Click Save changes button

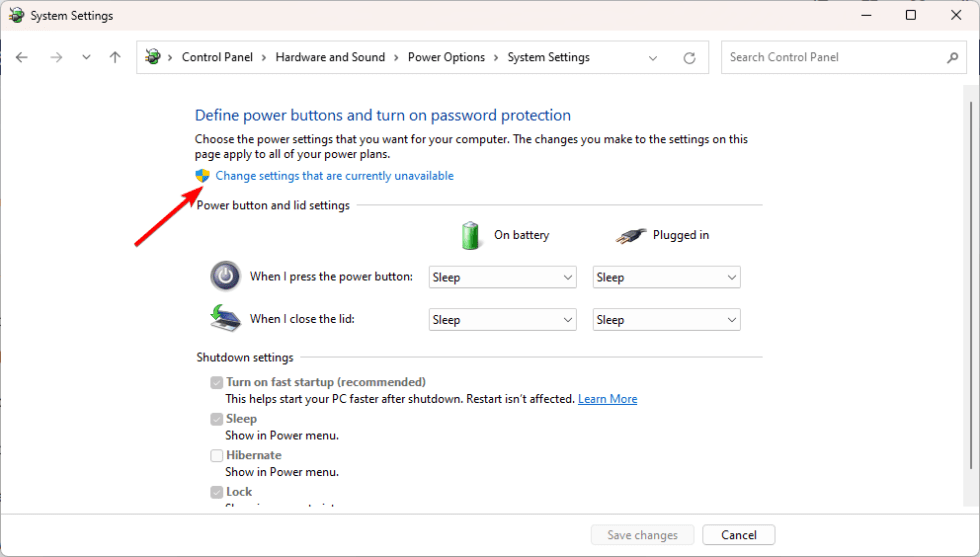coord(642,535)
